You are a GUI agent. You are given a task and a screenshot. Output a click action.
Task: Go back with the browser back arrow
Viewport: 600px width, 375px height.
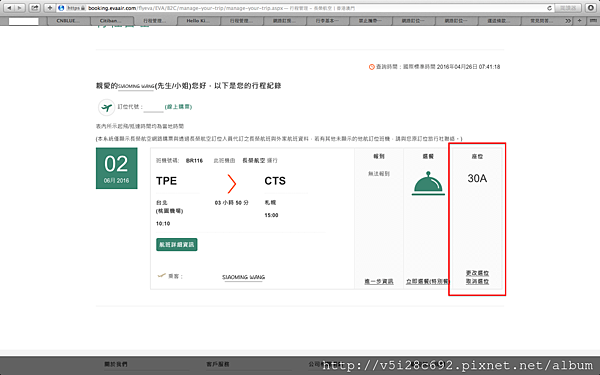coord(9,8)
